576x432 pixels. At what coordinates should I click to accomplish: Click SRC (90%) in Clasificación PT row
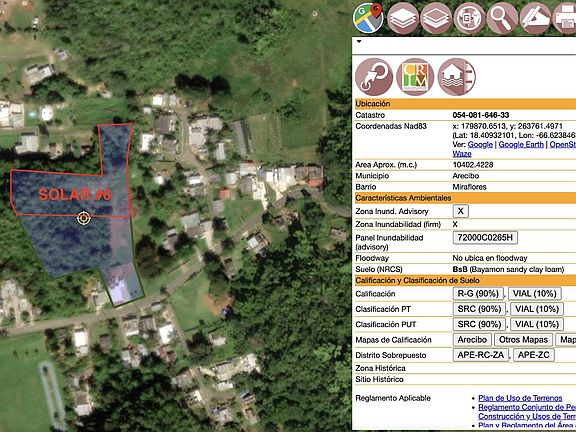pos(479,309)
